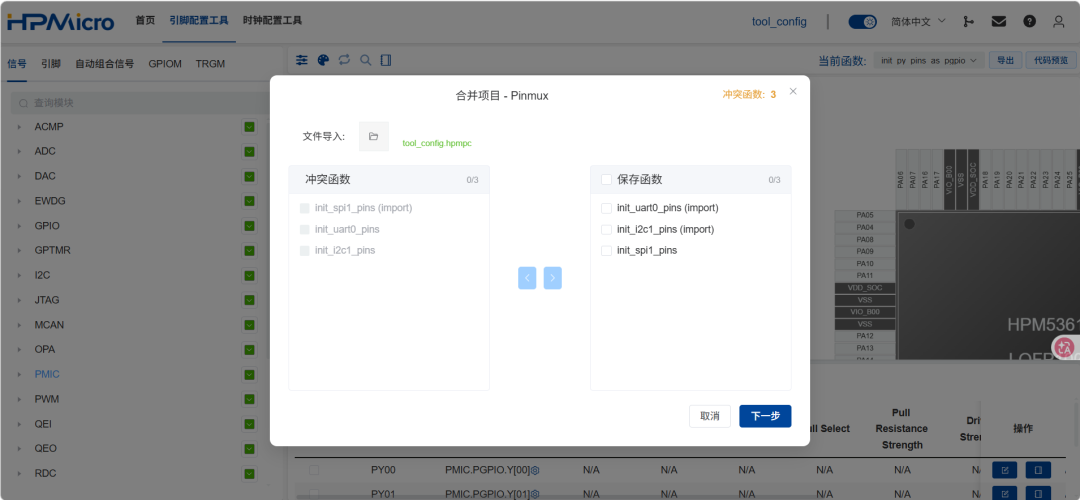Click pin PA12 on the chip diagram

click(x=865, y=336)
